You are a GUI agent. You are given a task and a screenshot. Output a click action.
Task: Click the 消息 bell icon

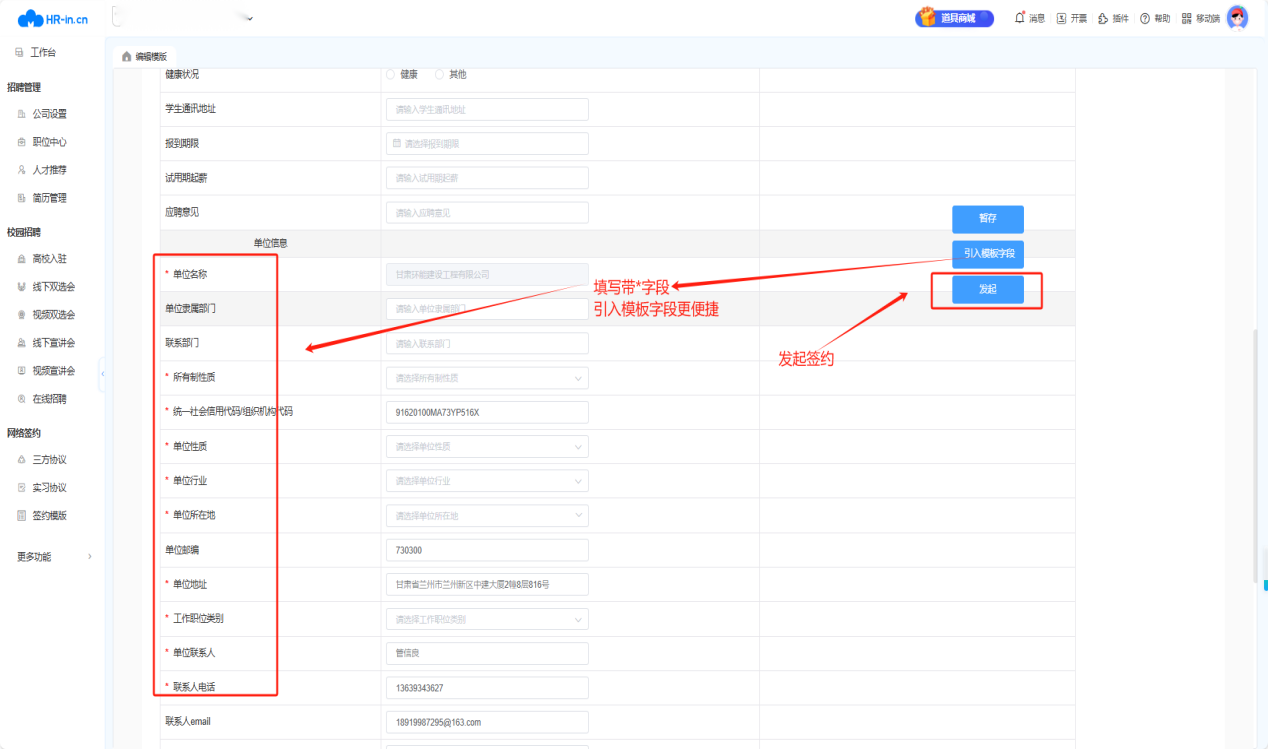[1020, 18]
